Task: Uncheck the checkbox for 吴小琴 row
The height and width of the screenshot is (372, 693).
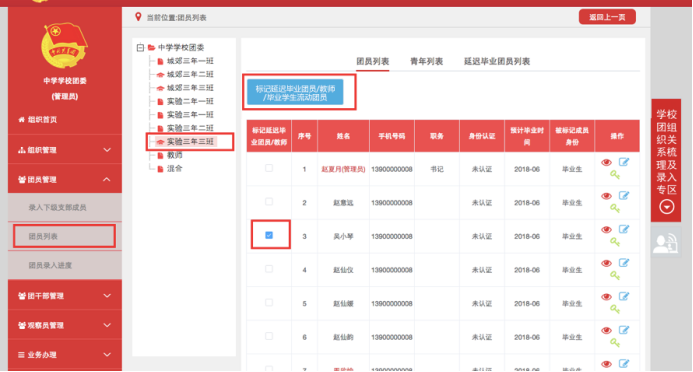Action: (x=269, y=235)
